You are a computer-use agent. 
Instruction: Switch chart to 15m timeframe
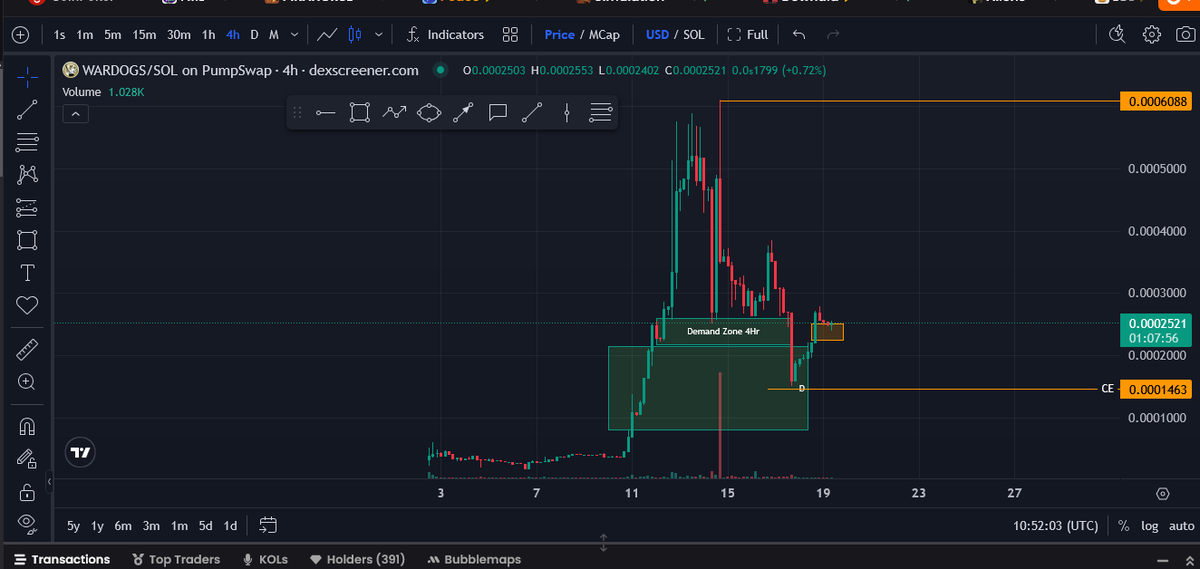[x=144, y=35]
